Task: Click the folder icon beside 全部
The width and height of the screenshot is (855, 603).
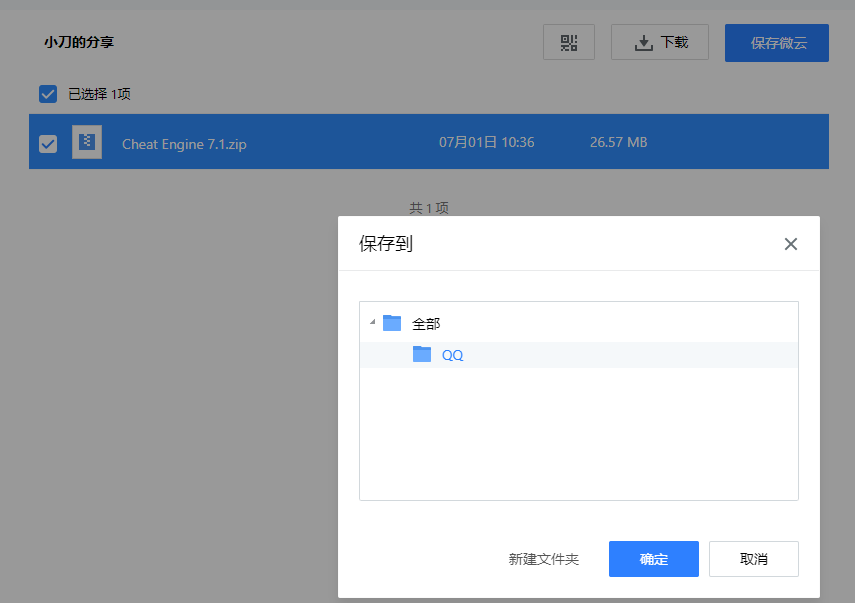Action: 392,323
